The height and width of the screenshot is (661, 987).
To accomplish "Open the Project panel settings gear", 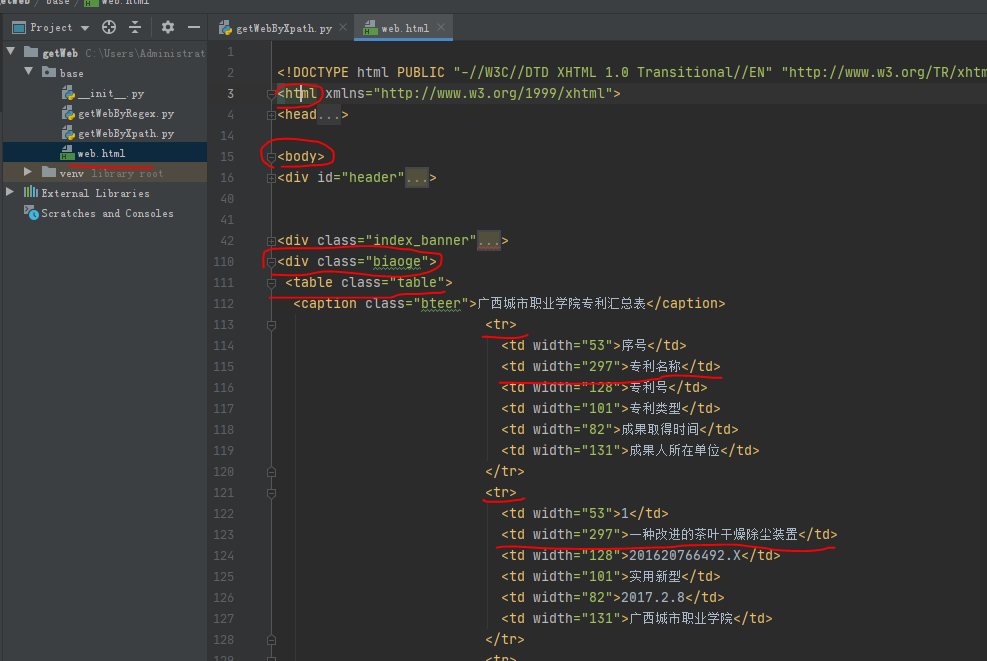I will [x=168, y=27].
